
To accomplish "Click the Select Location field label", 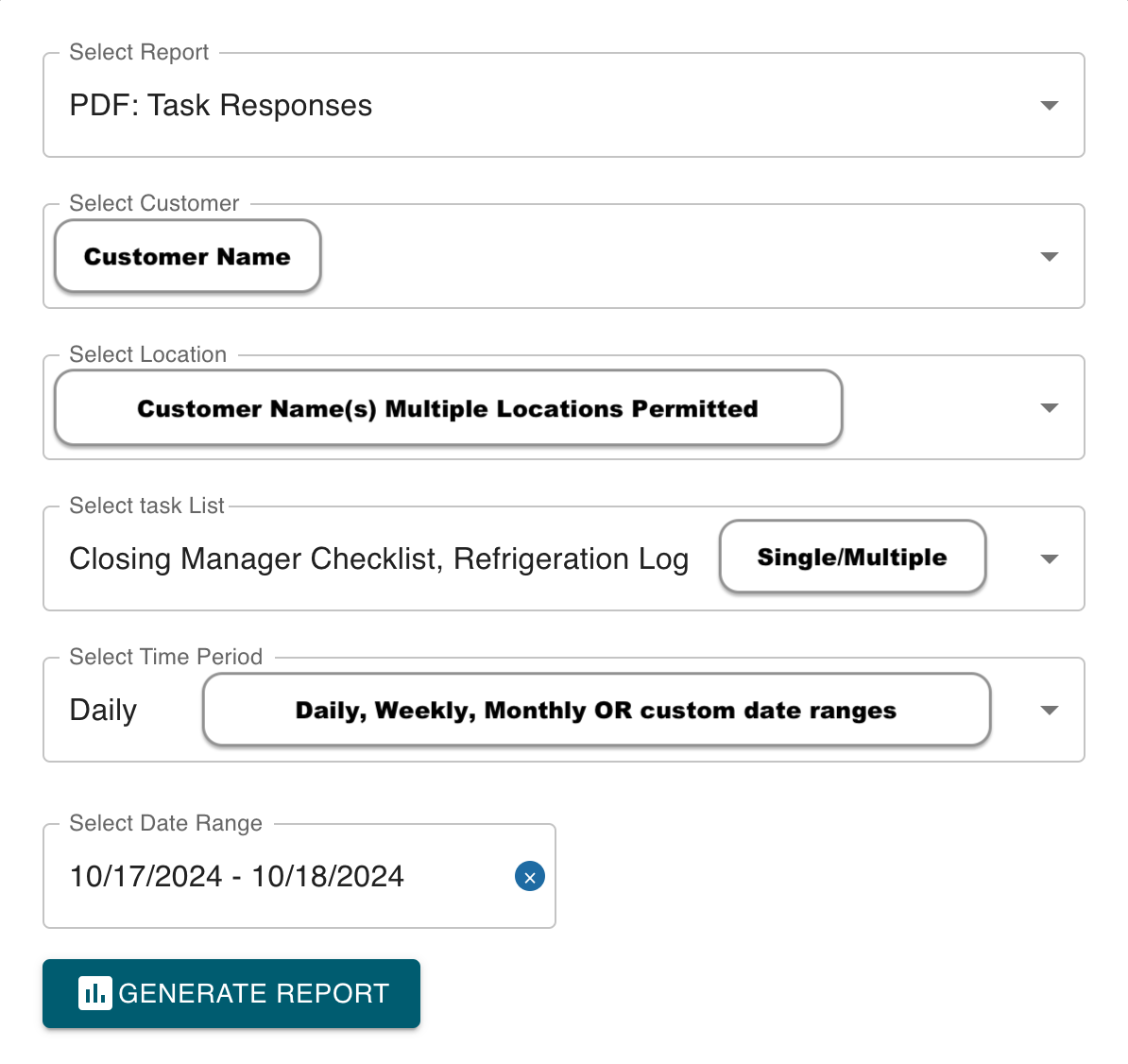I will [x=147, y=354].
